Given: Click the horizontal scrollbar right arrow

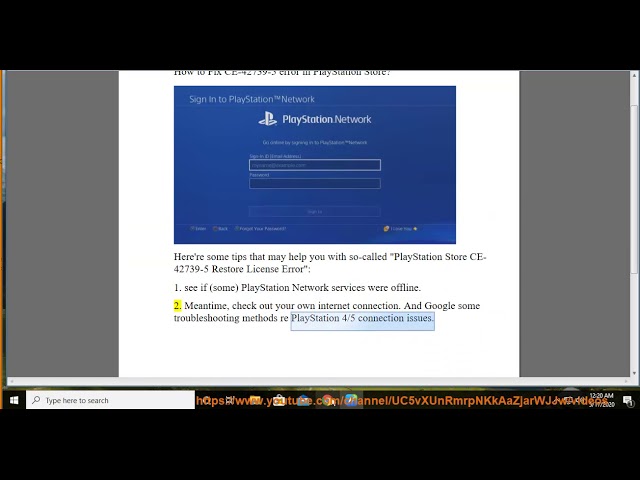Looking at the screenshot, I should (626, 382).
